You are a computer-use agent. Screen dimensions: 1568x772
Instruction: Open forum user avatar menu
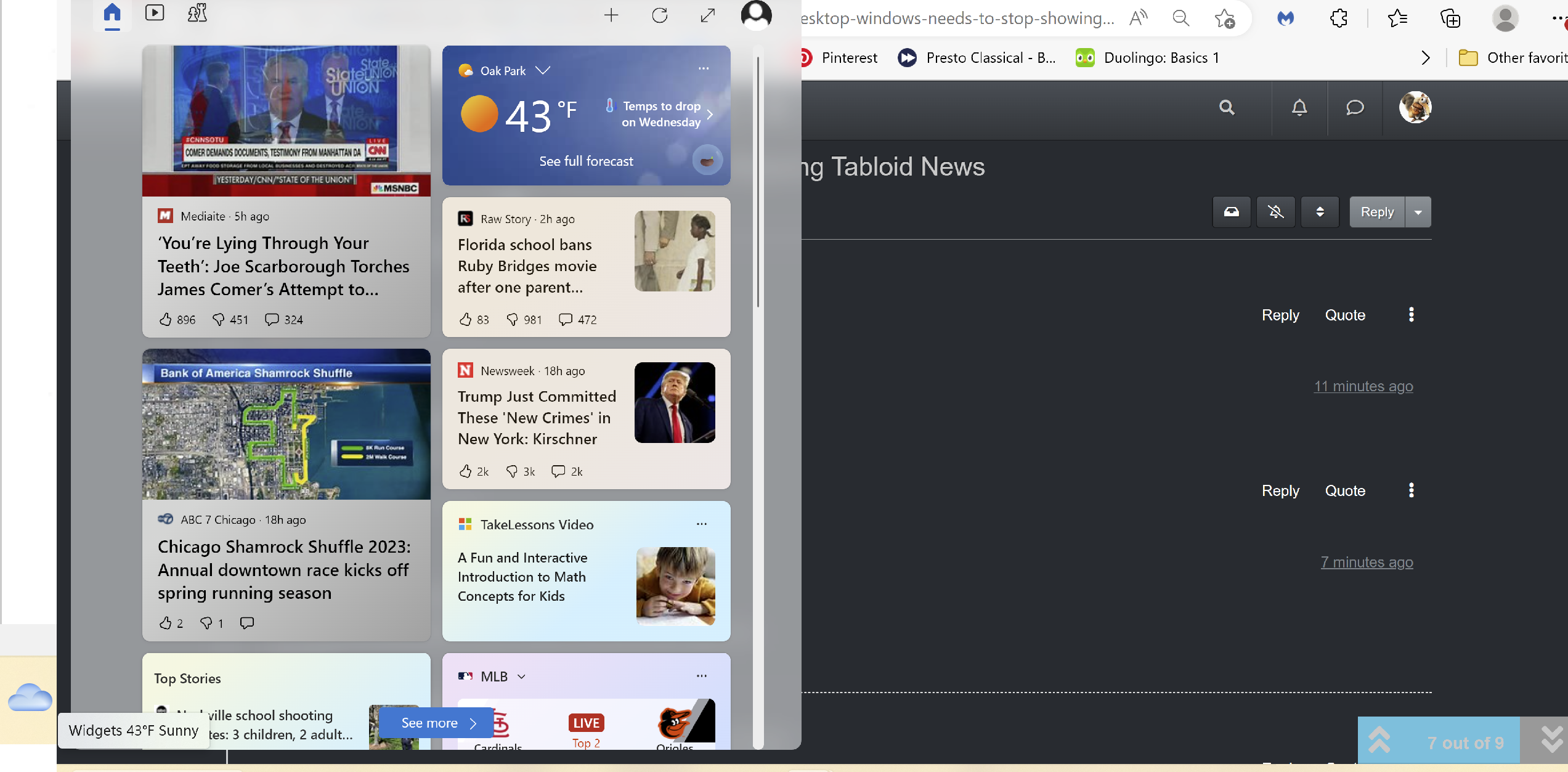coord(1415,107)
